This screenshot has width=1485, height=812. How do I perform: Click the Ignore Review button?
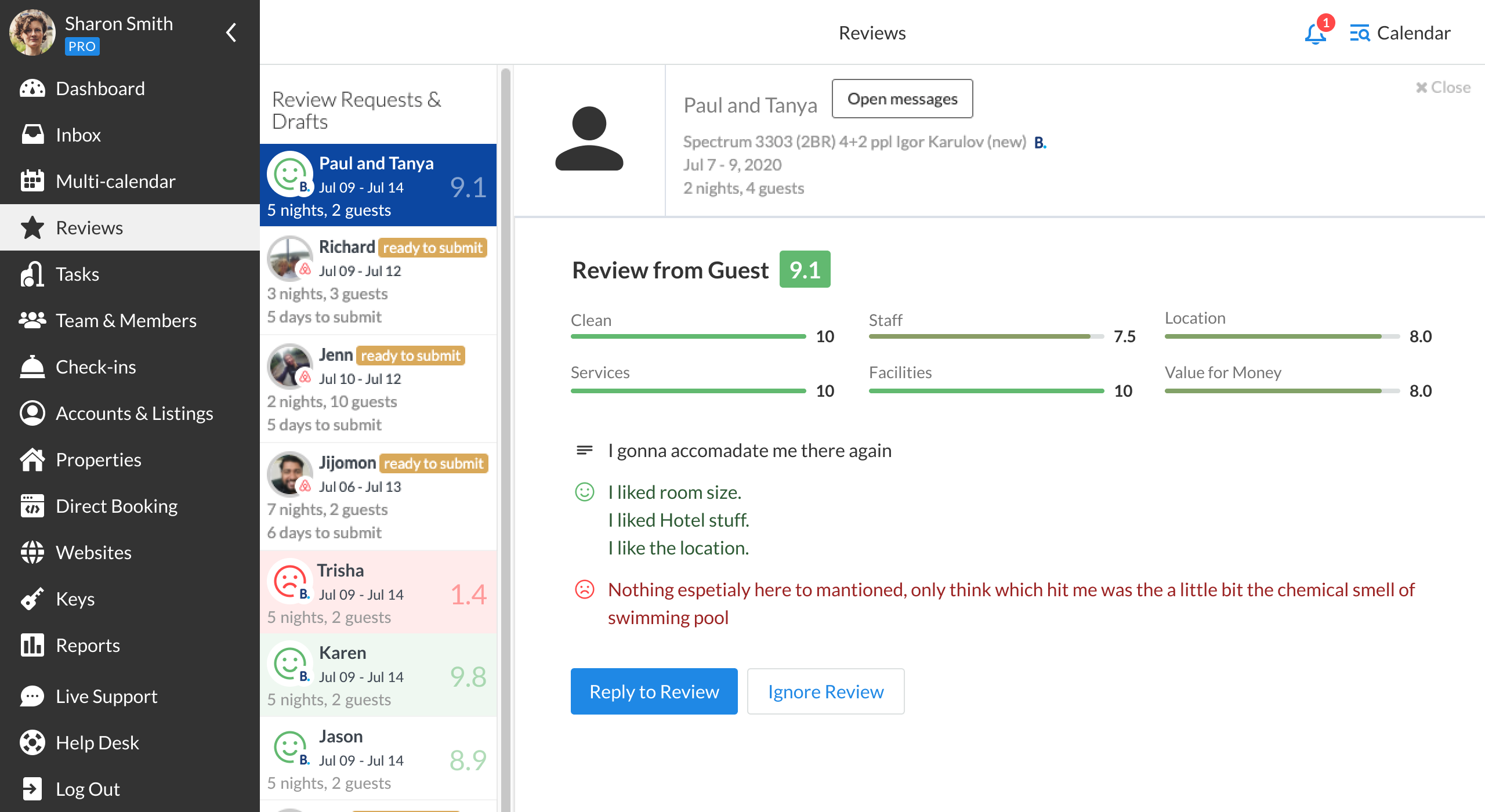coord(825,691)
